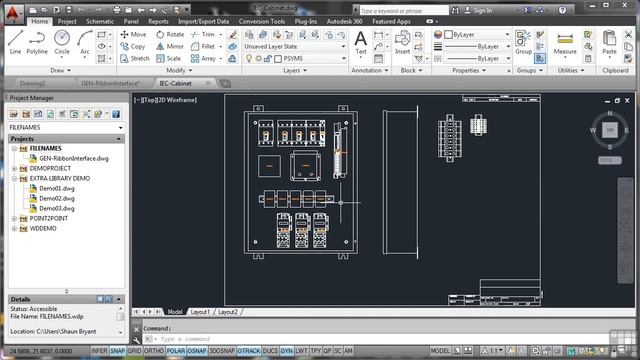Image resolution: width=640 pixels, height=360 pixels.
Task: Click the WCS label below ViewCube
Action: (x=609, y=160)
